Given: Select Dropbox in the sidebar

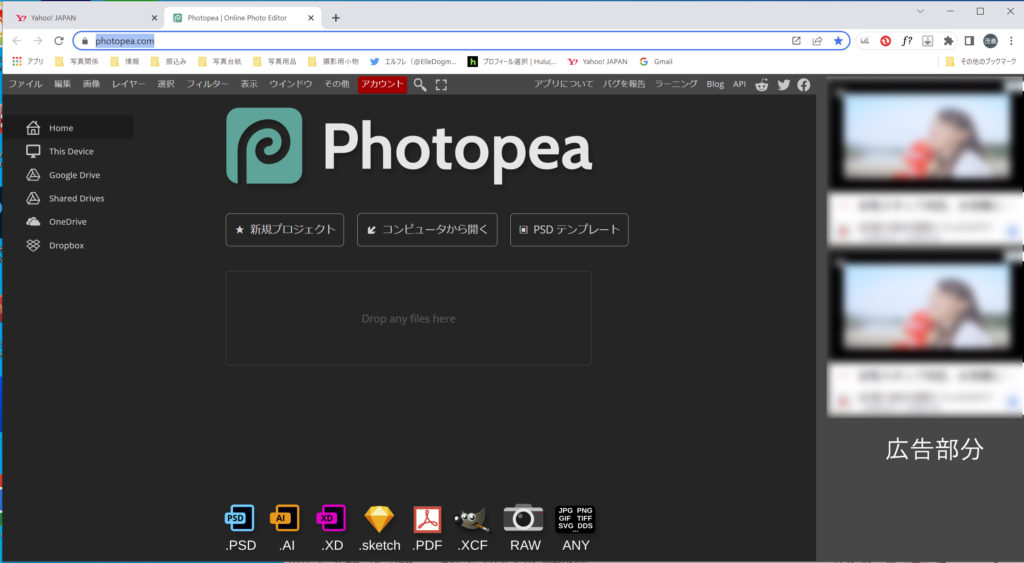Looking at the screenshot, I should pos(66,245).
